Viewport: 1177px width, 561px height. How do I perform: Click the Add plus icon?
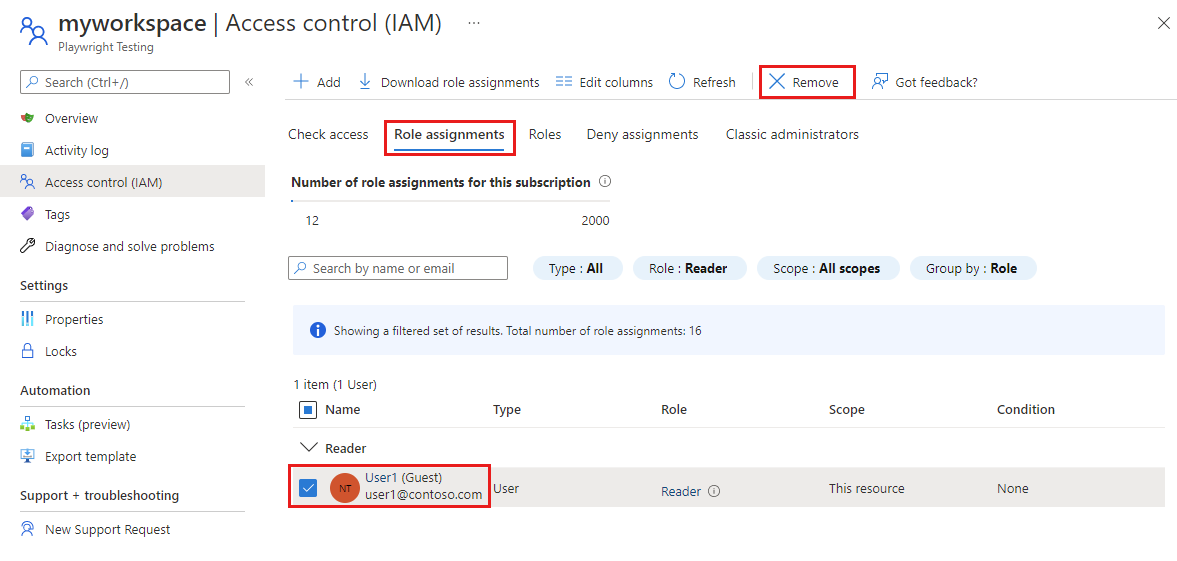(300, 82)
